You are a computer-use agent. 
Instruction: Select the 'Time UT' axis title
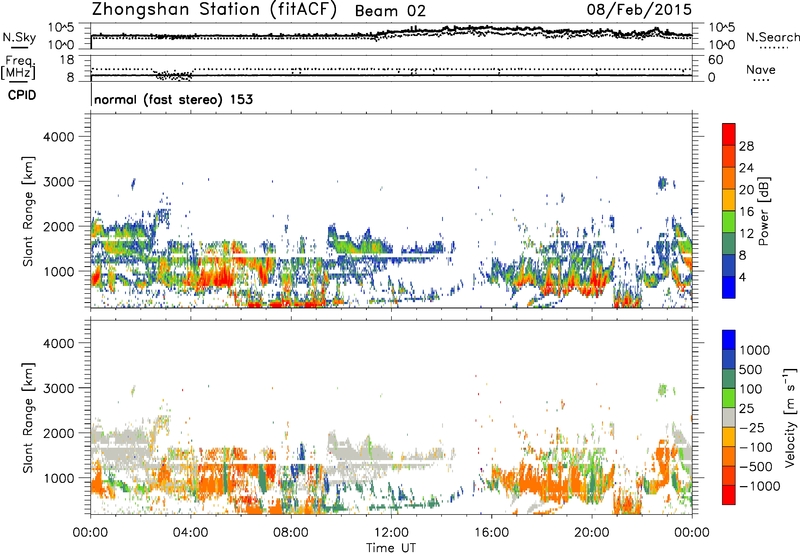coord(391,548)
